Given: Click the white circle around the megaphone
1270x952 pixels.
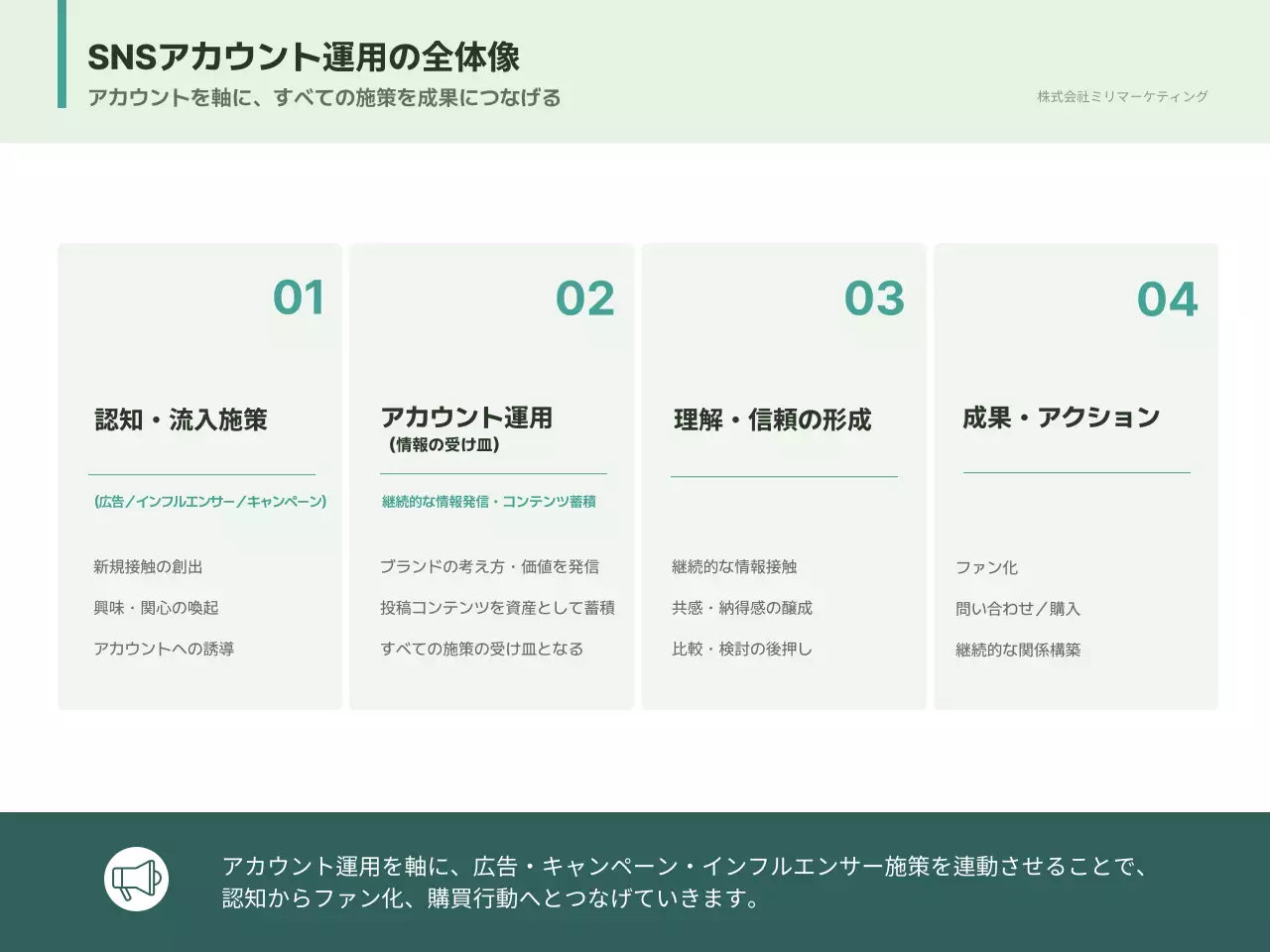Looking at the screenshot, I should tap(138, 879).
